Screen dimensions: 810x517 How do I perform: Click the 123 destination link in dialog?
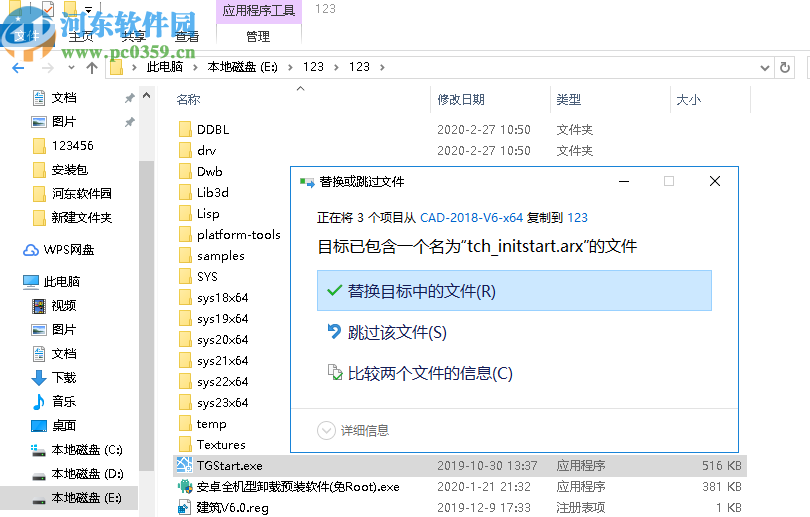pos(578,217)
